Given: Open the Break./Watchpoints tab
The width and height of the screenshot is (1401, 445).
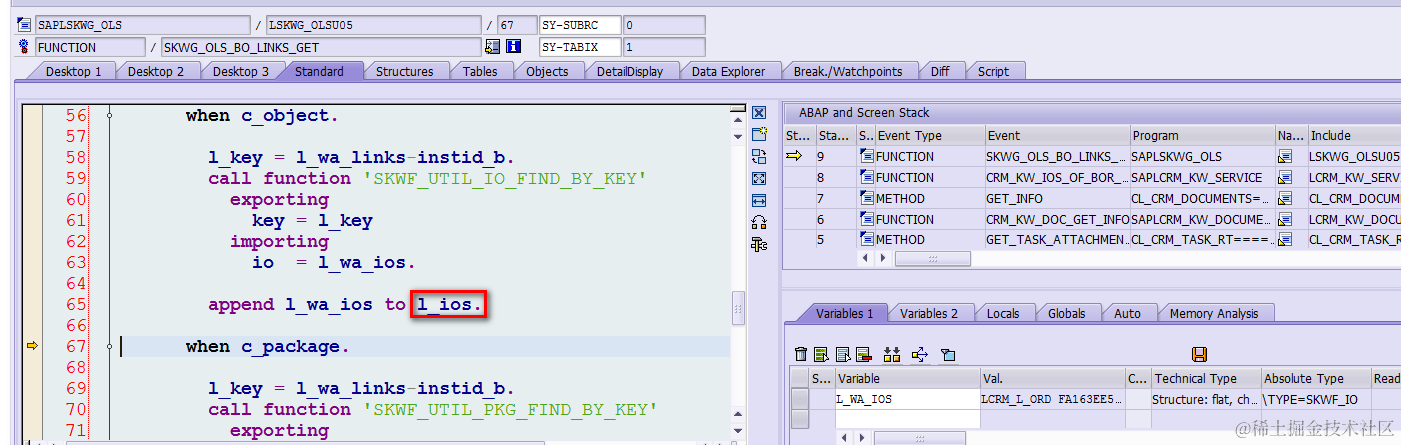Looking at the screenshot, I should 848,71.
